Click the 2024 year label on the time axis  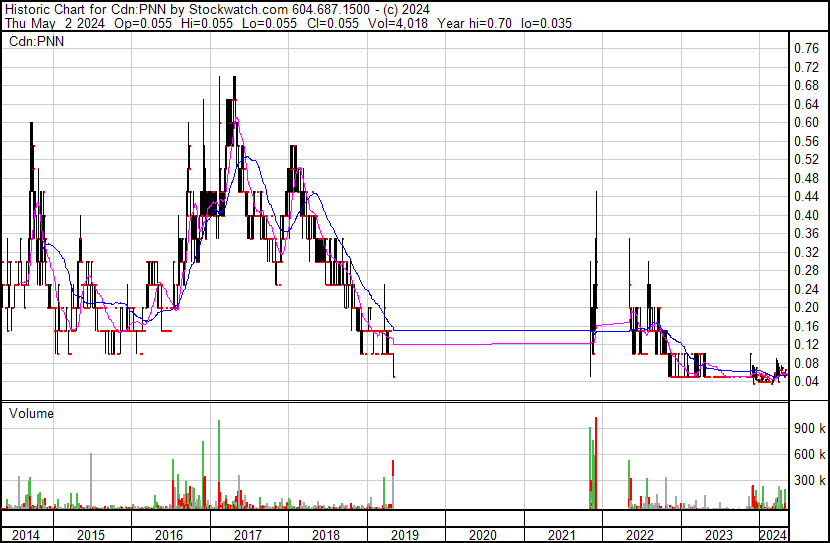(773, 535)
